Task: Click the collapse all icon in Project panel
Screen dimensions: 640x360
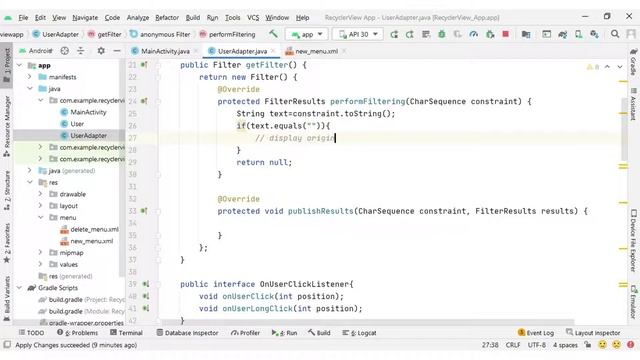Action: tap(80, 51)
